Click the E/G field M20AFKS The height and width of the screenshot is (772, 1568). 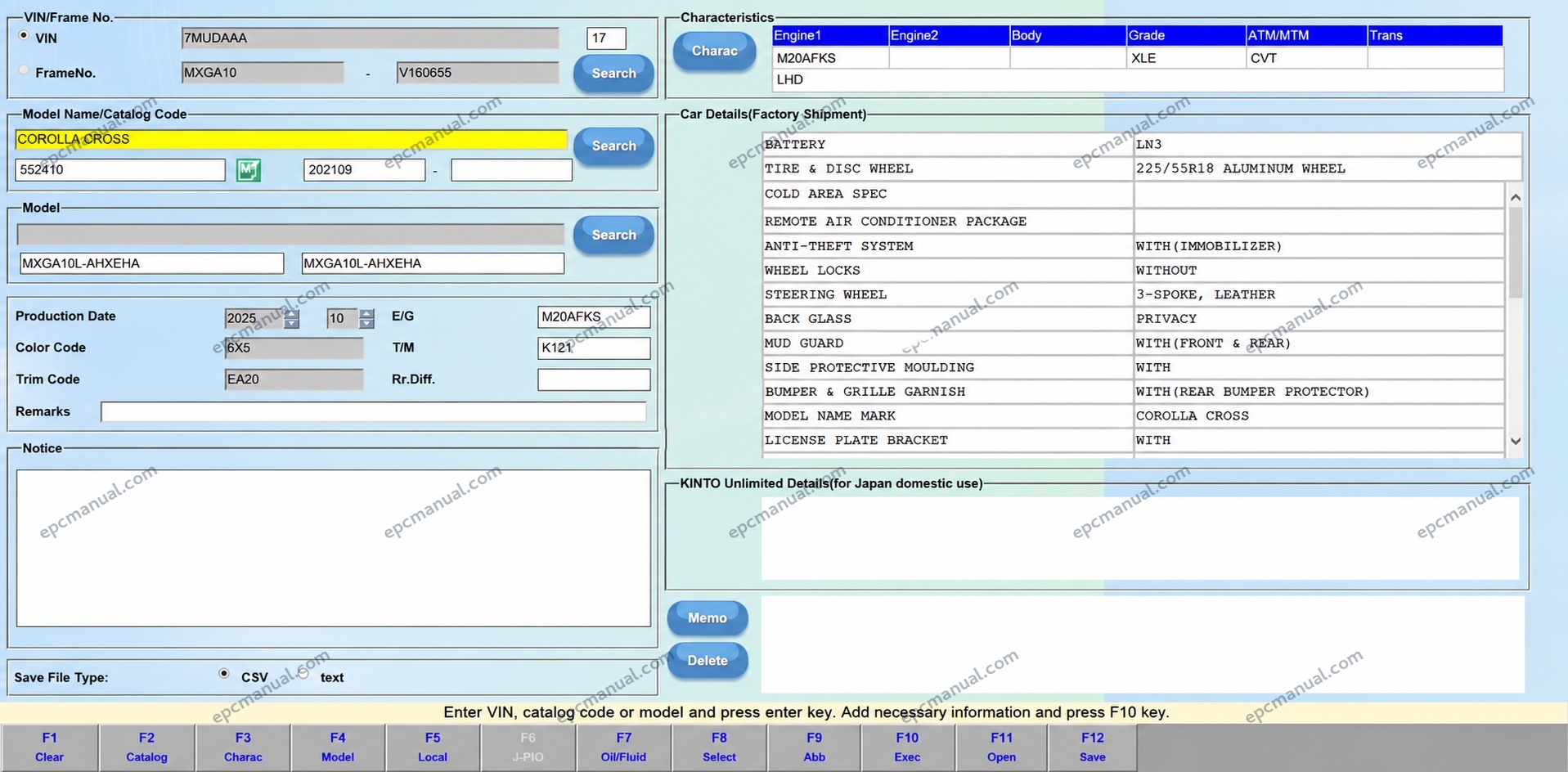click(594, 317)
